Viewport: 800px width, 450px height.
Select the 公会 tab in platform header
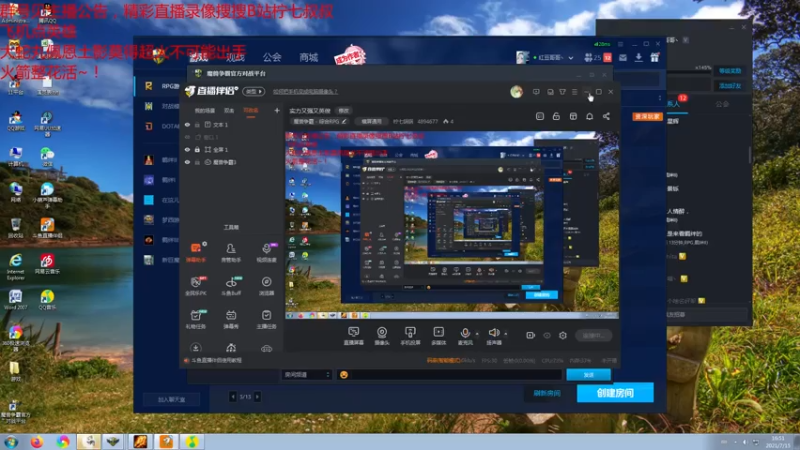pyautogui.click(x=272, y=57)
